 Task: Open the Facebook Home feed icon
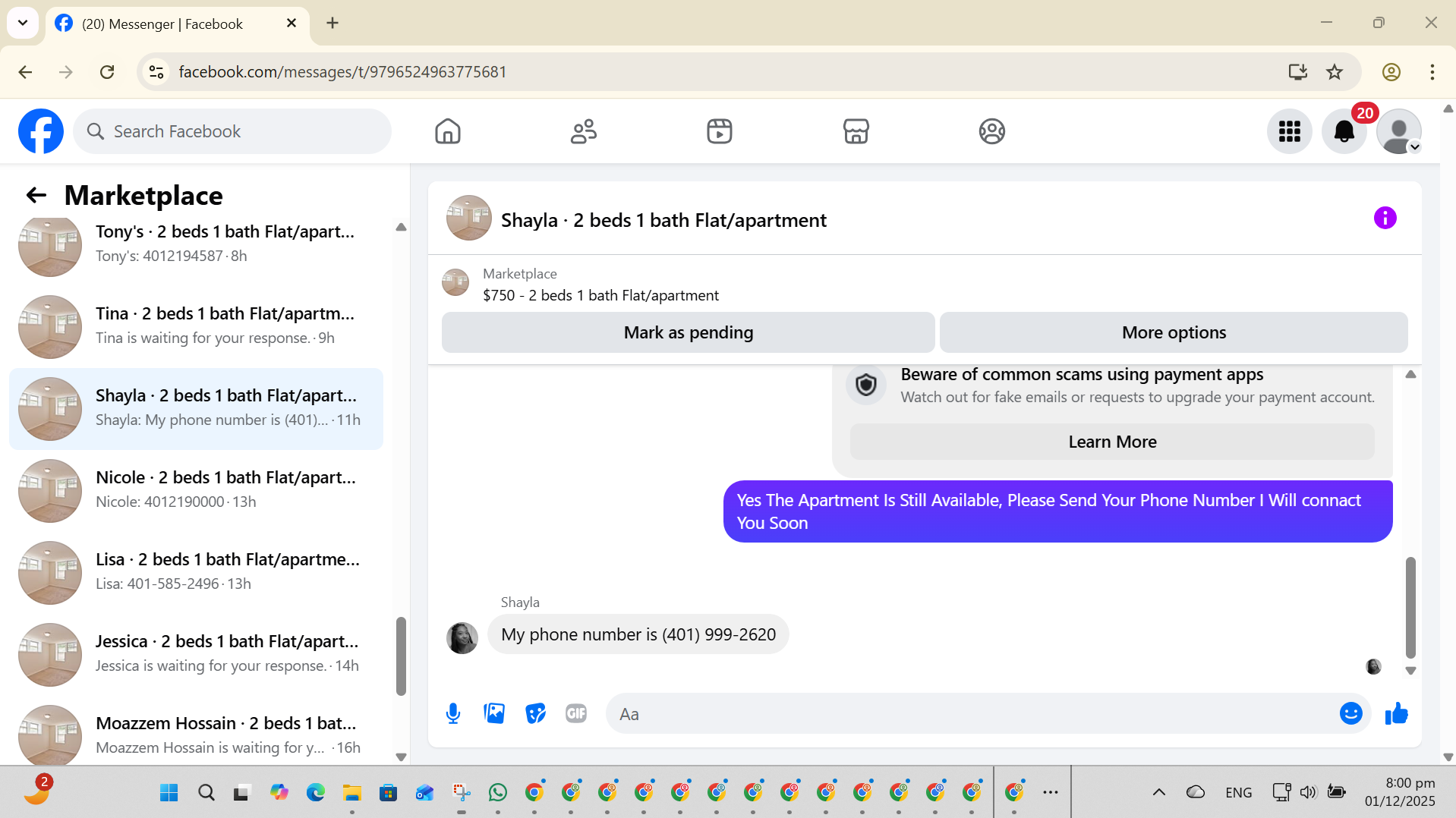(x=448, y=131)
